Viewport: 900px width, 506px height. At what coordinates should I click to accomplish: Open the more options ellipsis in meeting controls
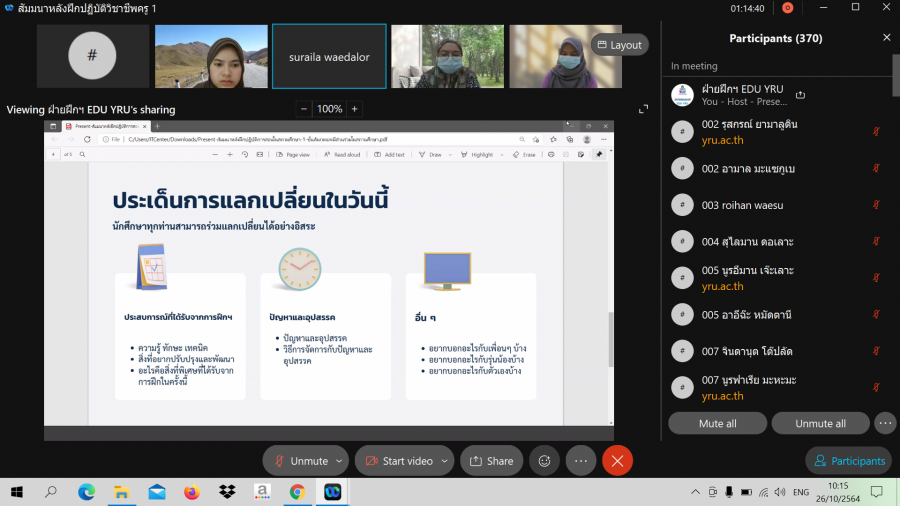point(581,461)
